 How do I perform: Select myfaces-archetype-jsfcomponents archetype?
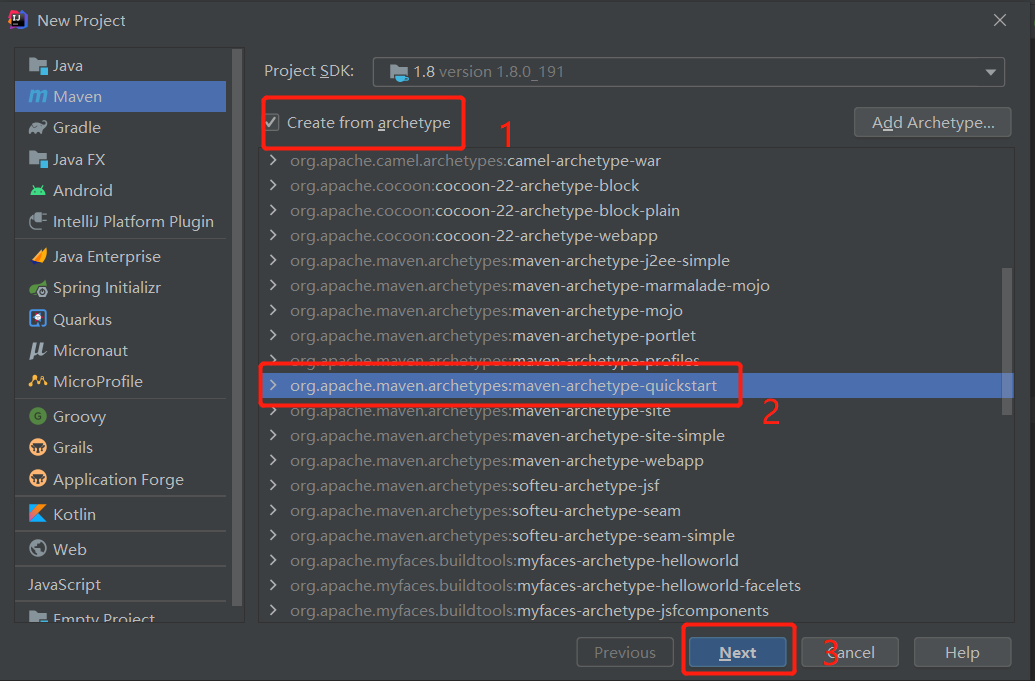coord(529,610)
